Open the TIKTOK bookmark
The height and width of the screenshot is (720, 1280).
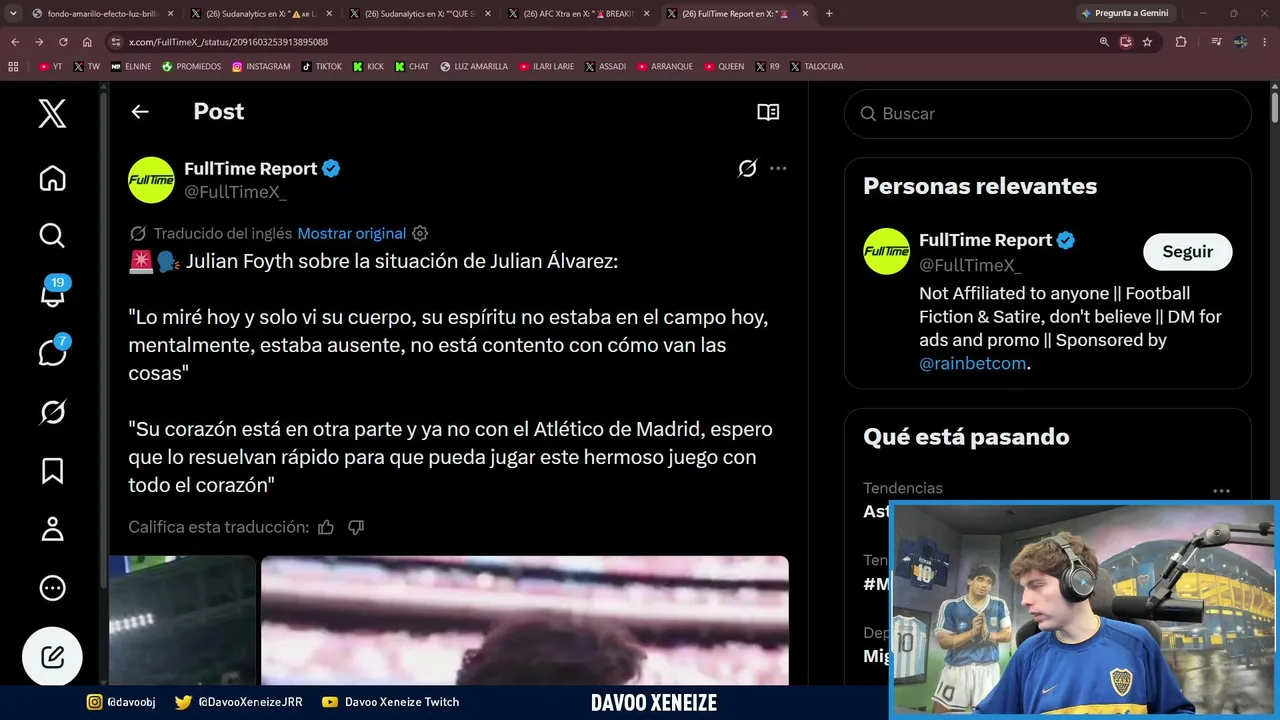tap(321, 67)
